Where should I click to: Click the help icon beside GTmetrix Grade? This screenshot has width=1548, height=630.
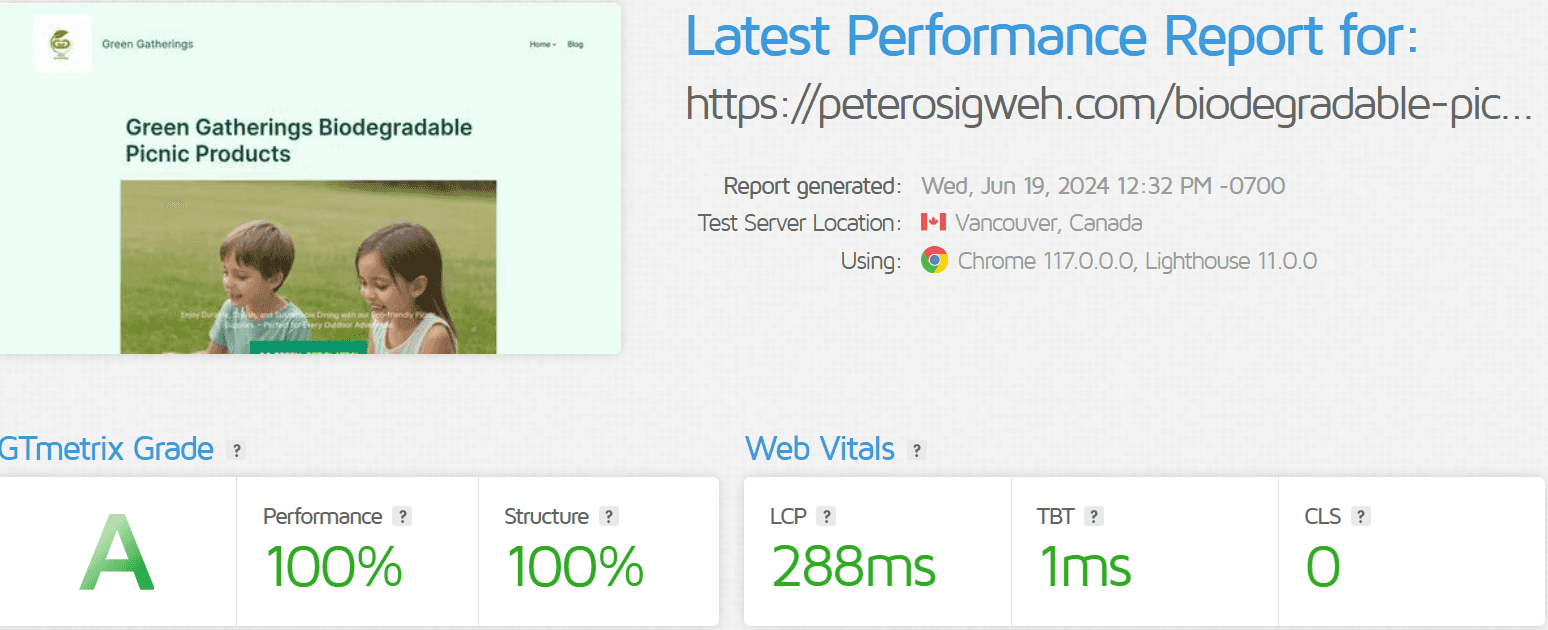coord(237,450)
